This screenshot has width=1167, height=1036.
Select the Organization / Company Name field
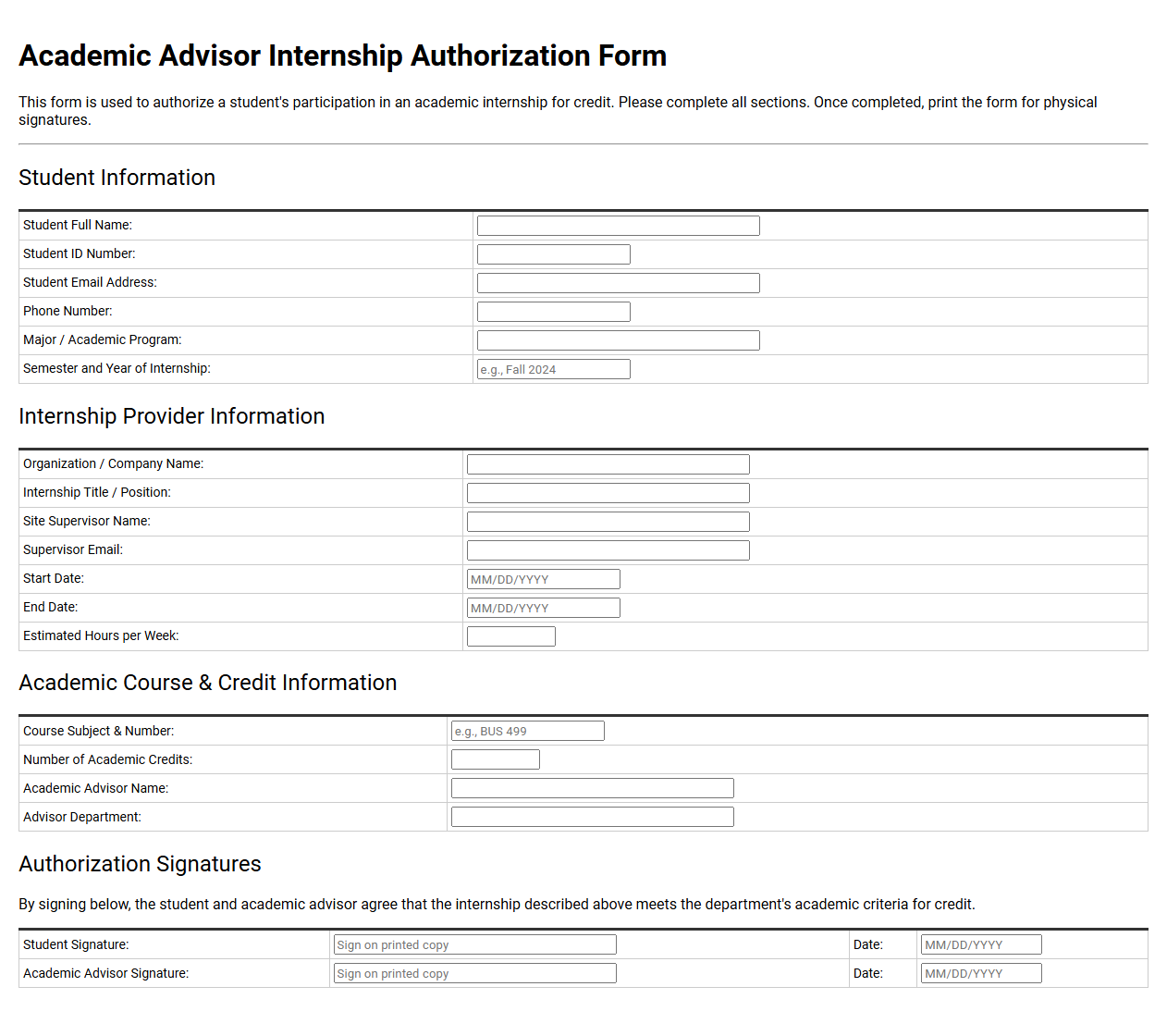pos(608,464)
